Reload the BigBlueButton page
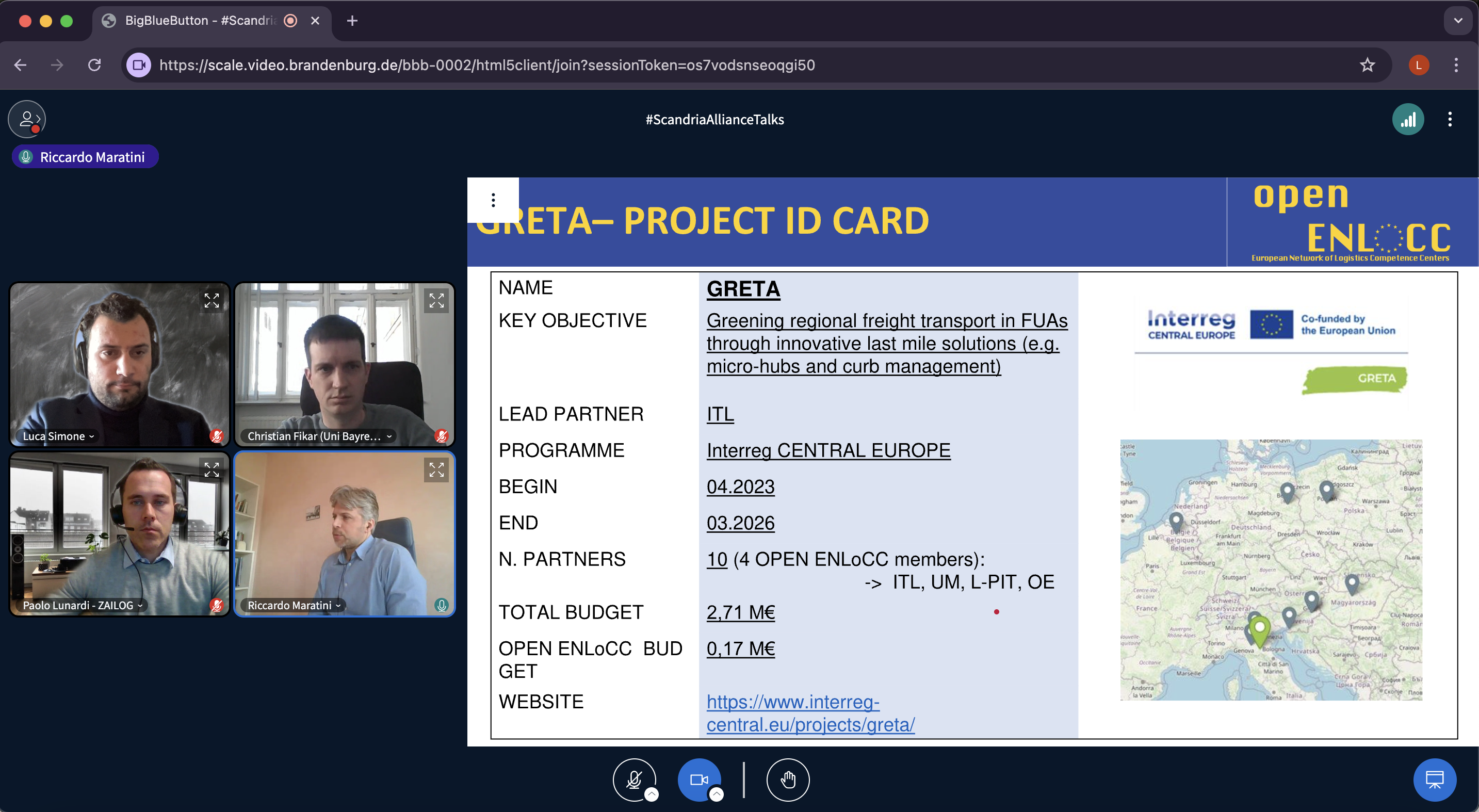This screenshot has width=1479, height=812. [95, 65]
